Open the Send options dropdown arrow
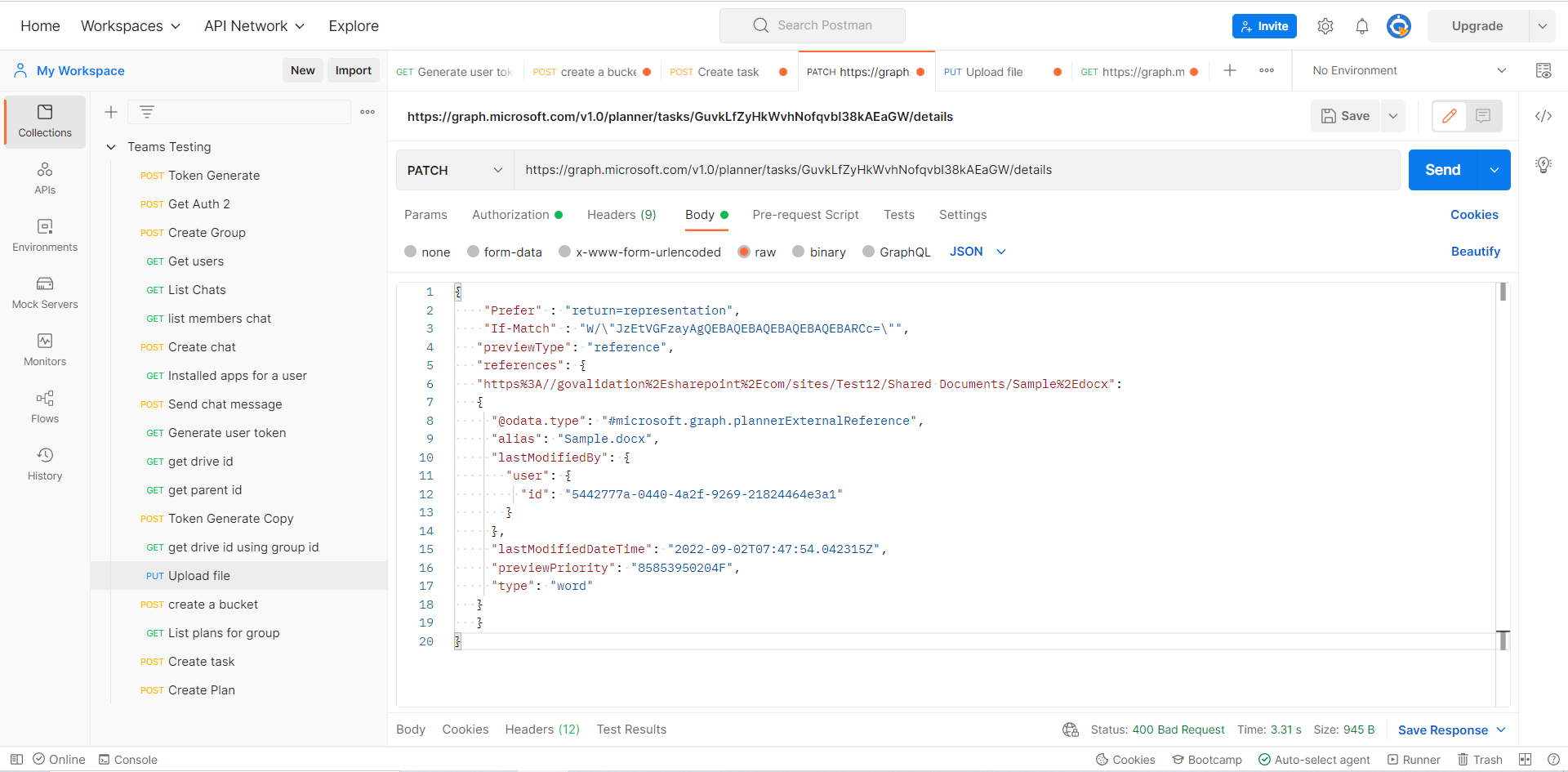Screen dimensions: 1568x772 (1494, 170)
